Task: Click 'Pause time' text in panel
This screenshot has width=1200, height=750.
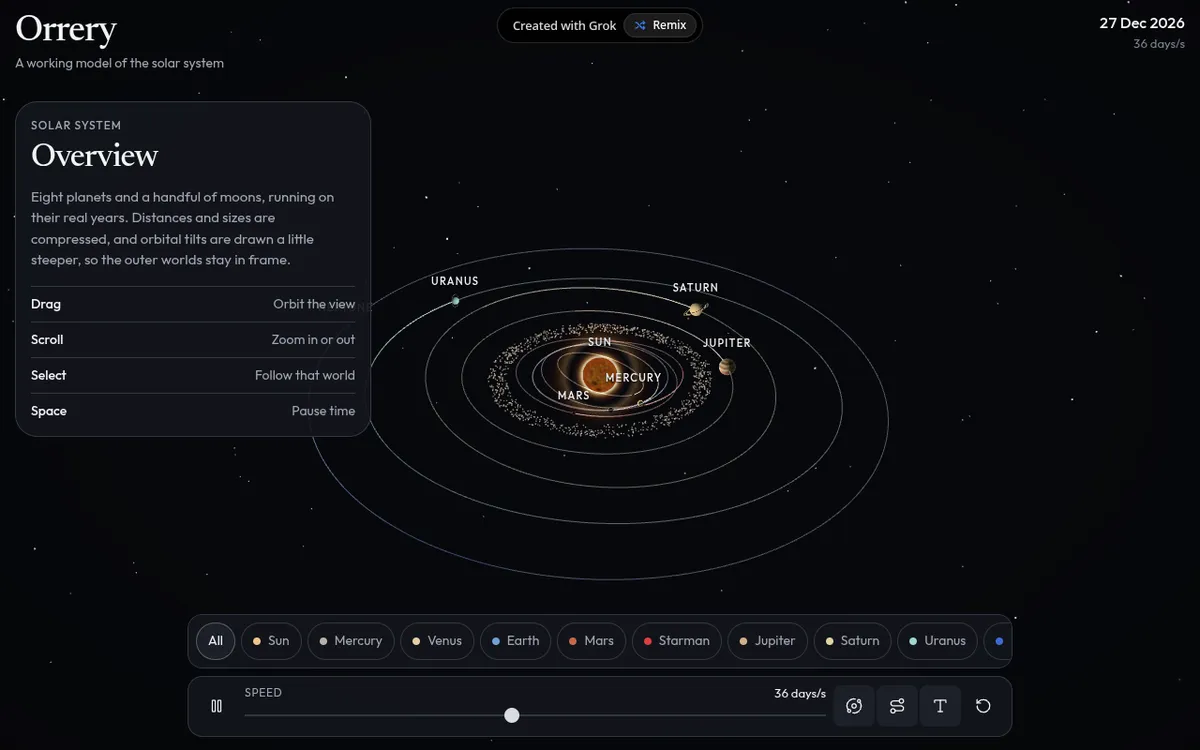Action: 323,411
